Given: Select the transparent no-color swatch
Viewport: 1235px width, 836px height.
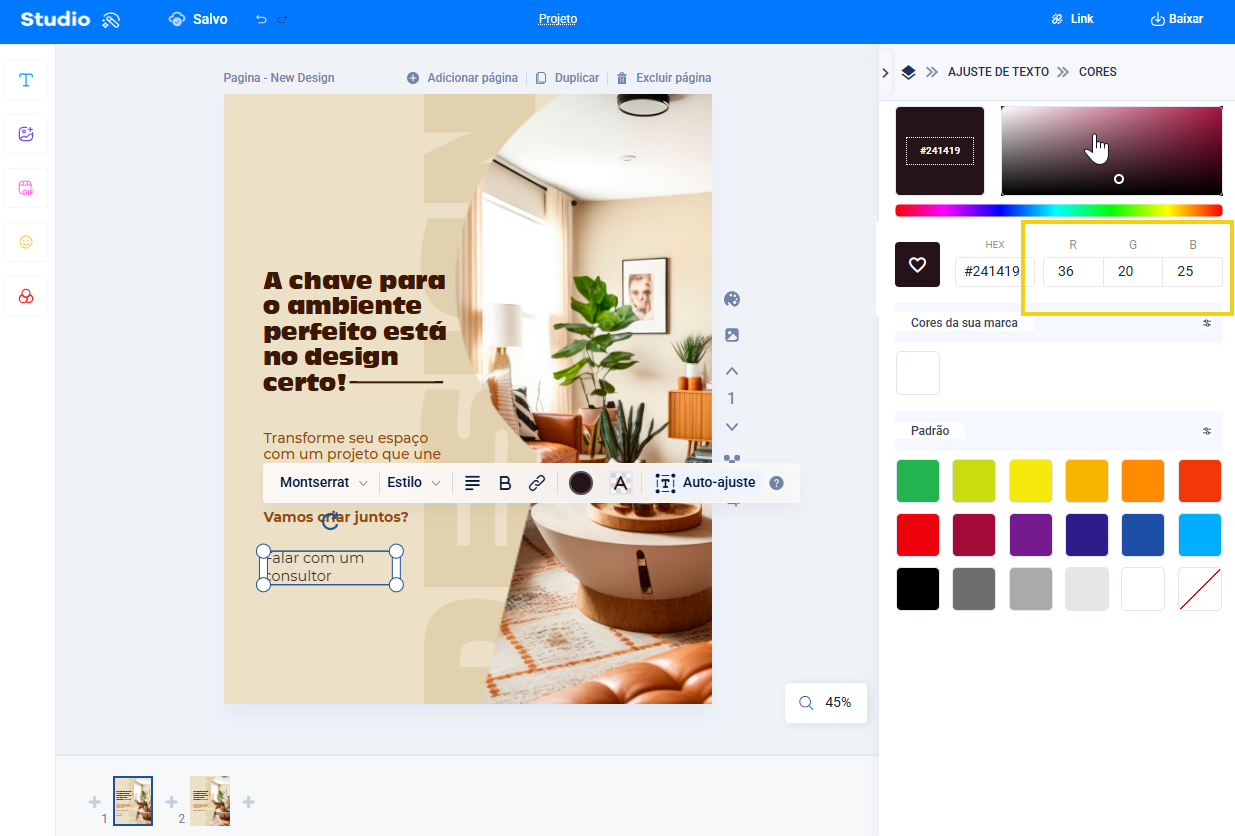Looking at the screenshot, I should click(1200, 589).
